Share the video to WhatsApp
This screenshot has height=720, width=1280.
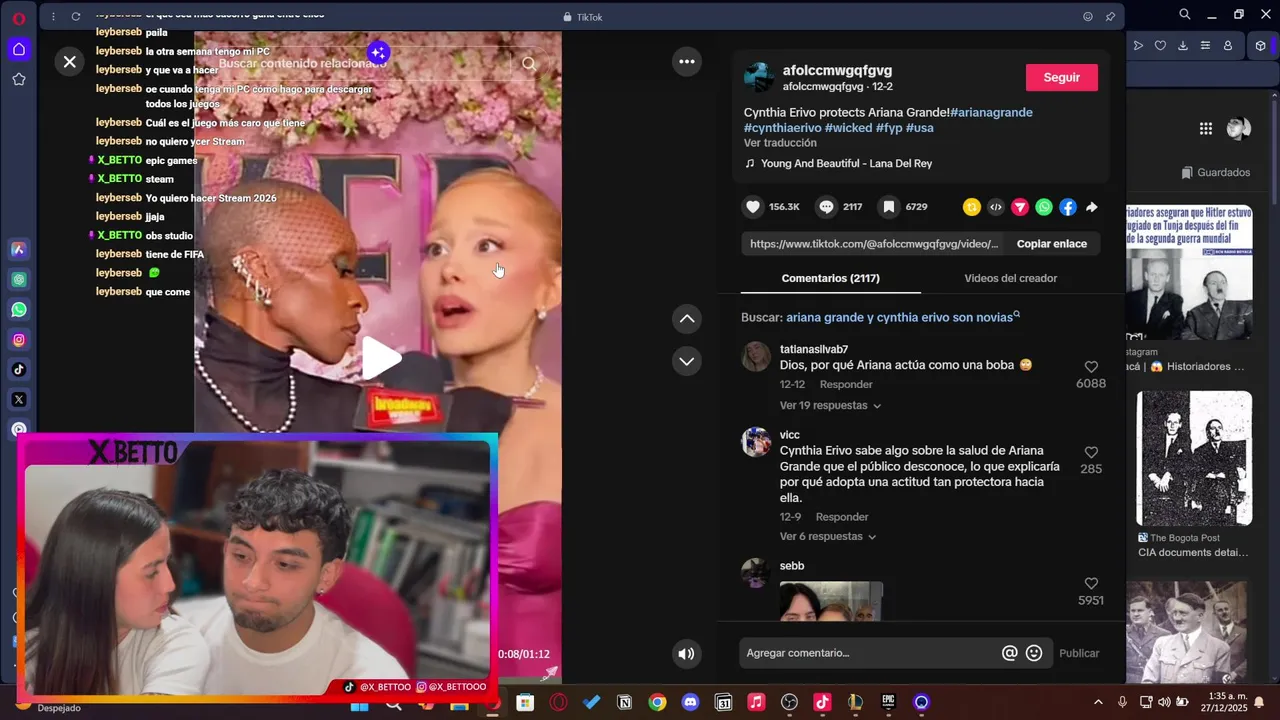(x=1044, y=207)
